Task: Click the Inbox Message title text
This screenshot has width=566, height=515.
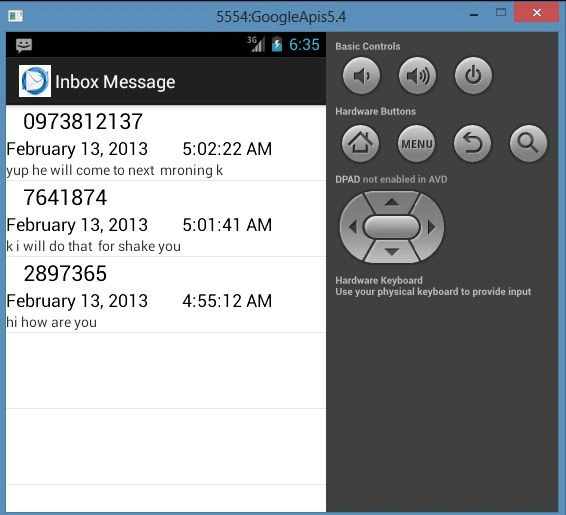Action: (x=115, y=82)
